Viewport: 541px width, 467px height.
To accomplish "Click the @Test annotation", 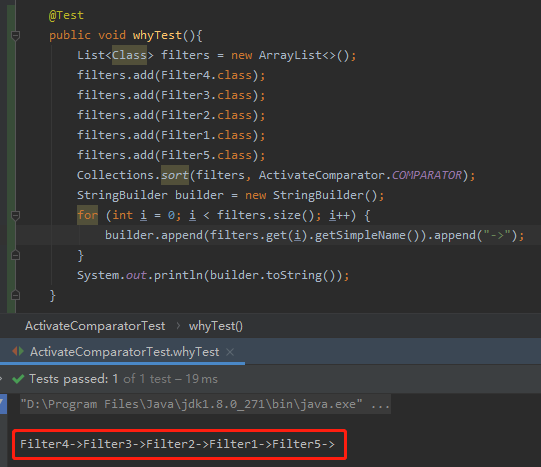I will point(66,15).
